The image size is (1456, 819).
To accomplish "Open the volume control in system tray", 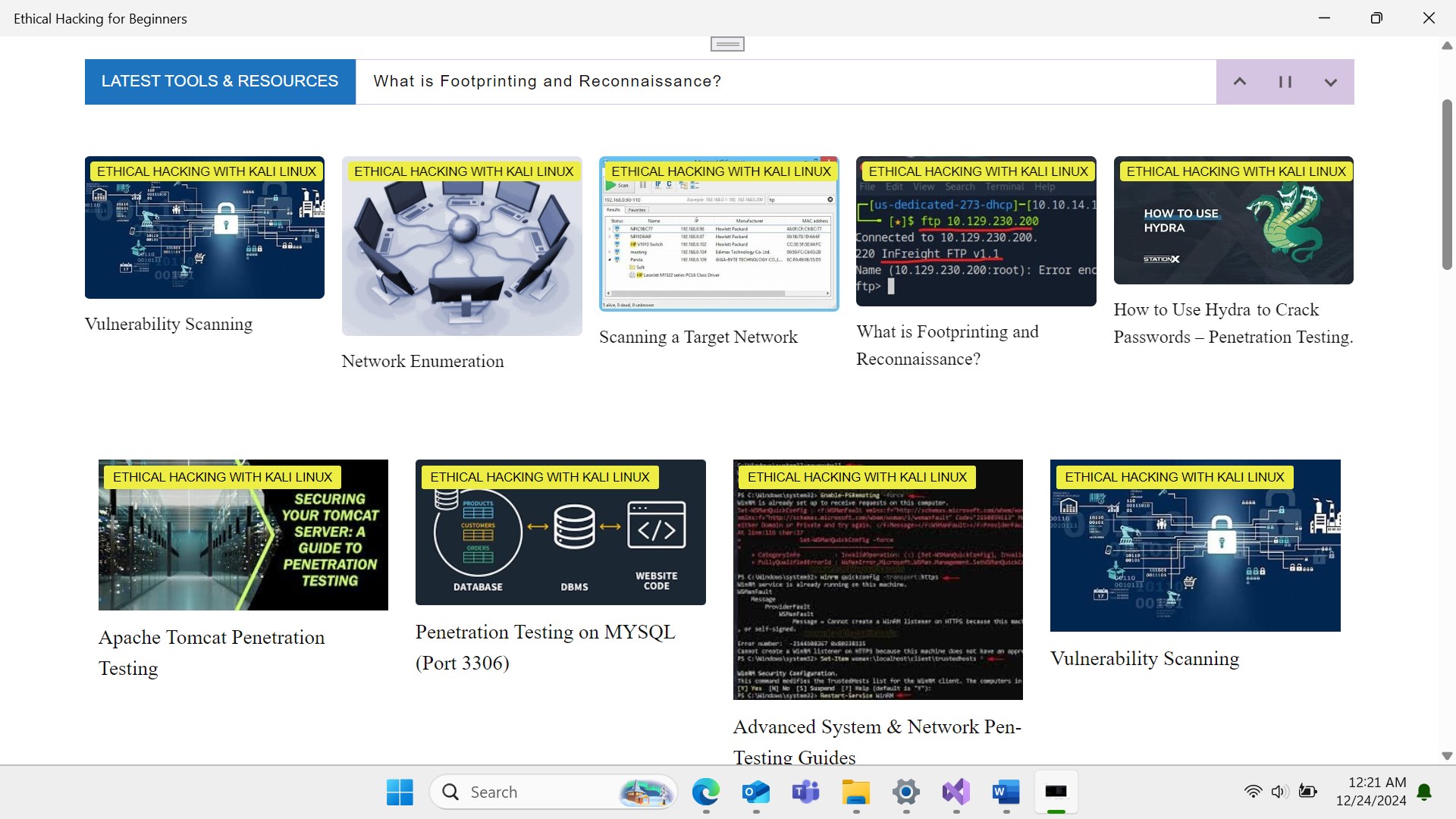I will tap(1279, 792).
